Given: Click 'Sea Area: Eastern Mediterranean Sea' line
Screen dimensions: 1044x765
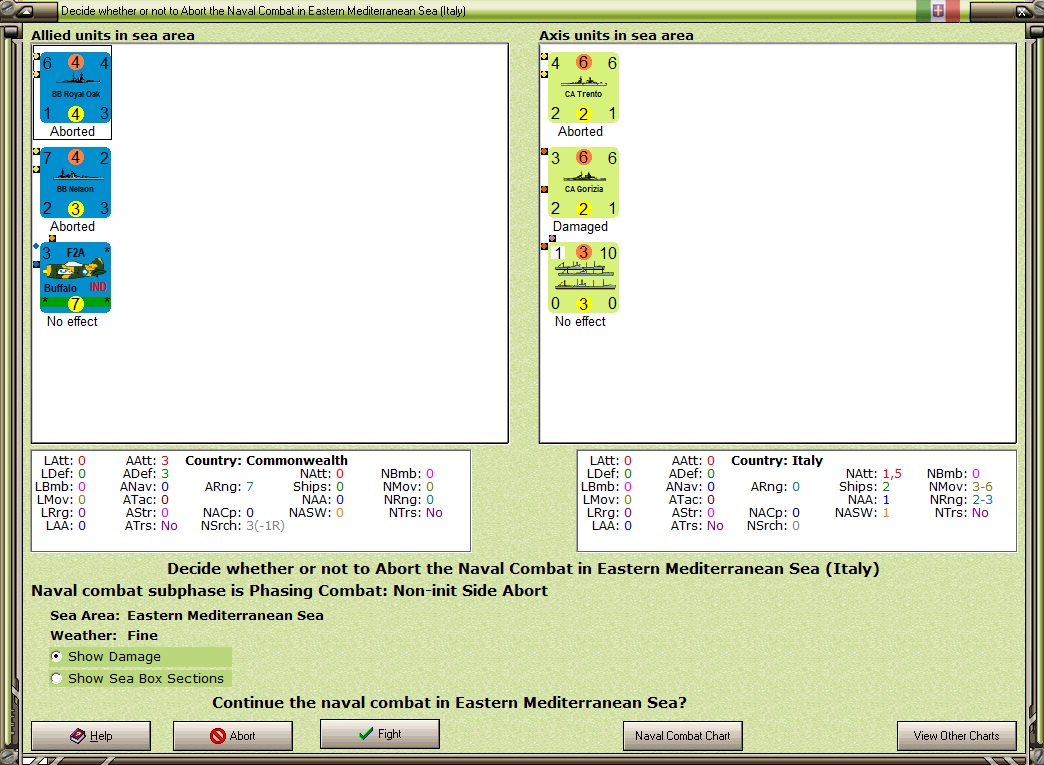Looking at the screenshot, I should pos(186,615).
